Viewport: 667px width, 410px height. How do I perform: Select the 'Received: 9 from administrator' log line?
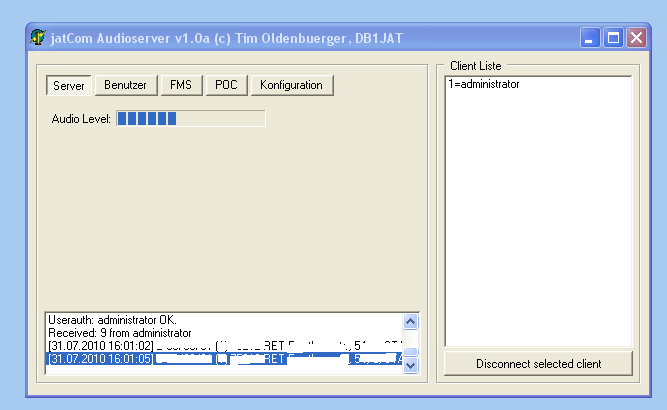[119, 333]
